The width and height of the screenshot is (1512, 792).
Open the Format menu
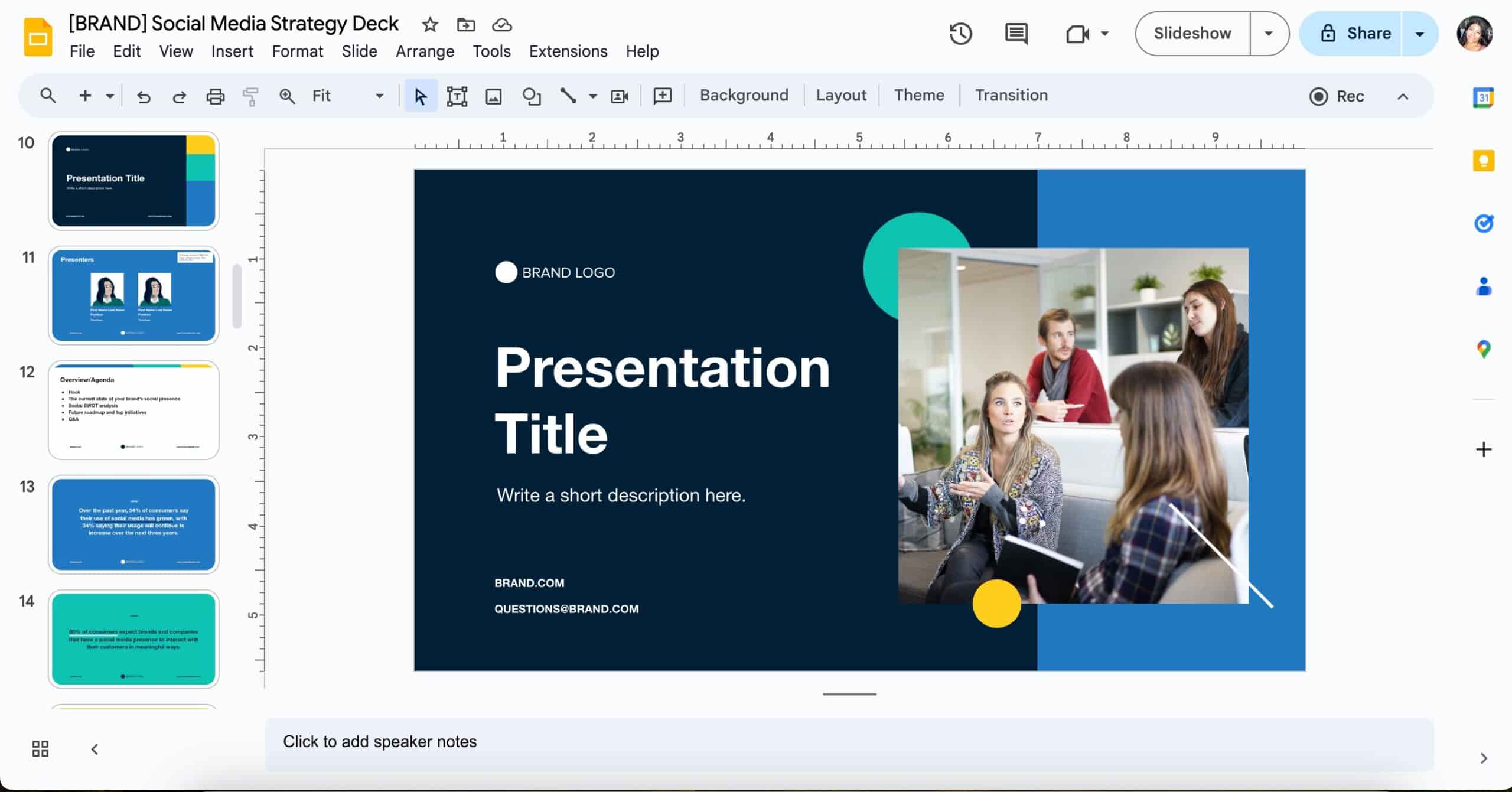coord(297,51)
